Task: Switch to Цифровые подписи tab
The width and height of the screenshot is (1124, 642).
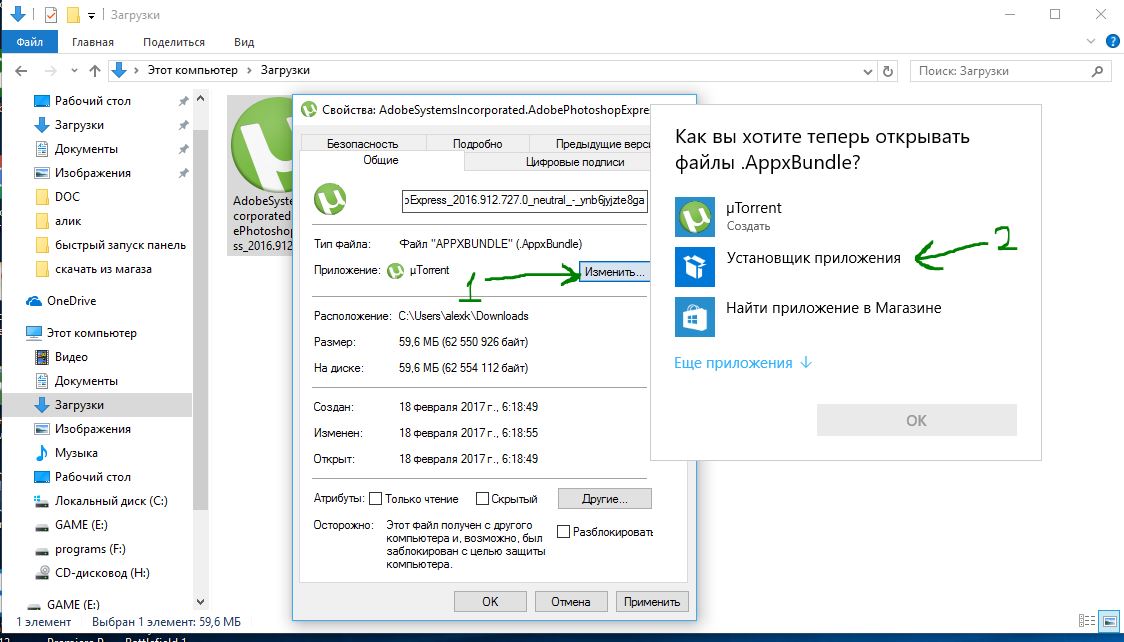Action: 575,162
